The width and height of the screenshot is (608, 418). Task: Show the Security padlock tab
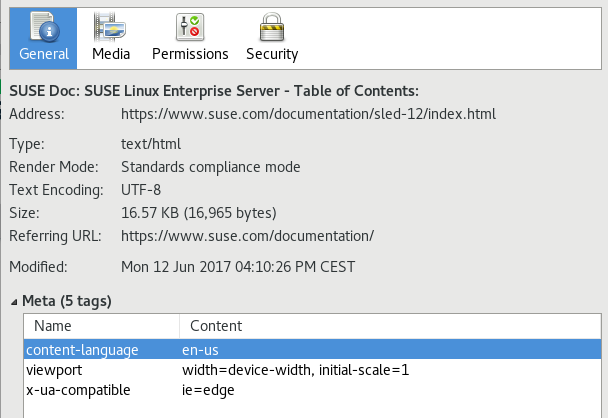(271, 36)
